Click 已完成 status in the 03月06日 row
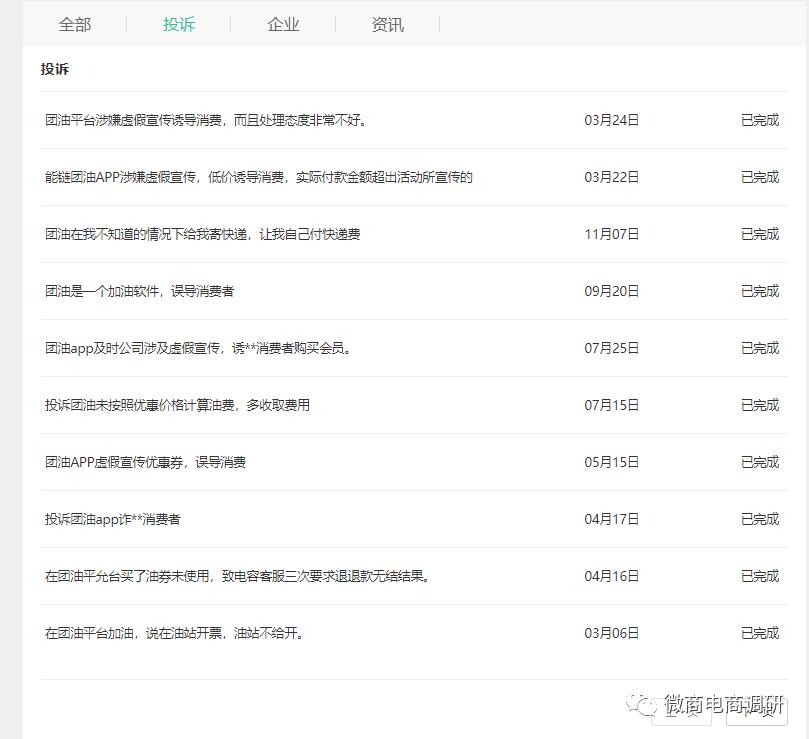The image size is (809, 739). pyautogui.click(x=760, y=633)
